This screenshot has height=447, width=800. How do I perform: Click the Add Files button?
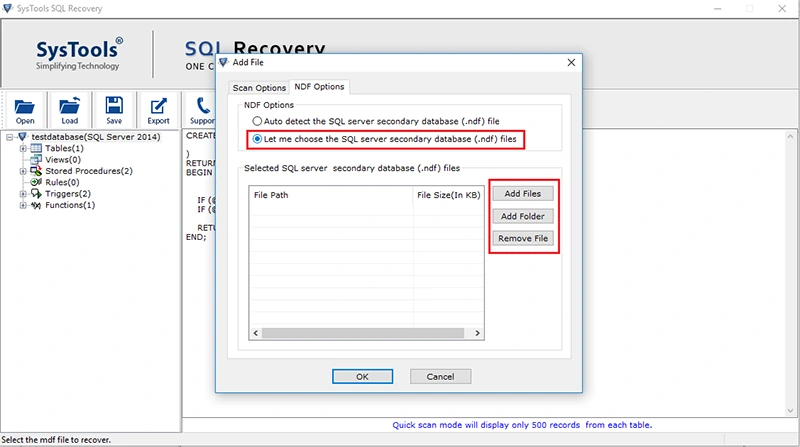click(x=522, y=194)
